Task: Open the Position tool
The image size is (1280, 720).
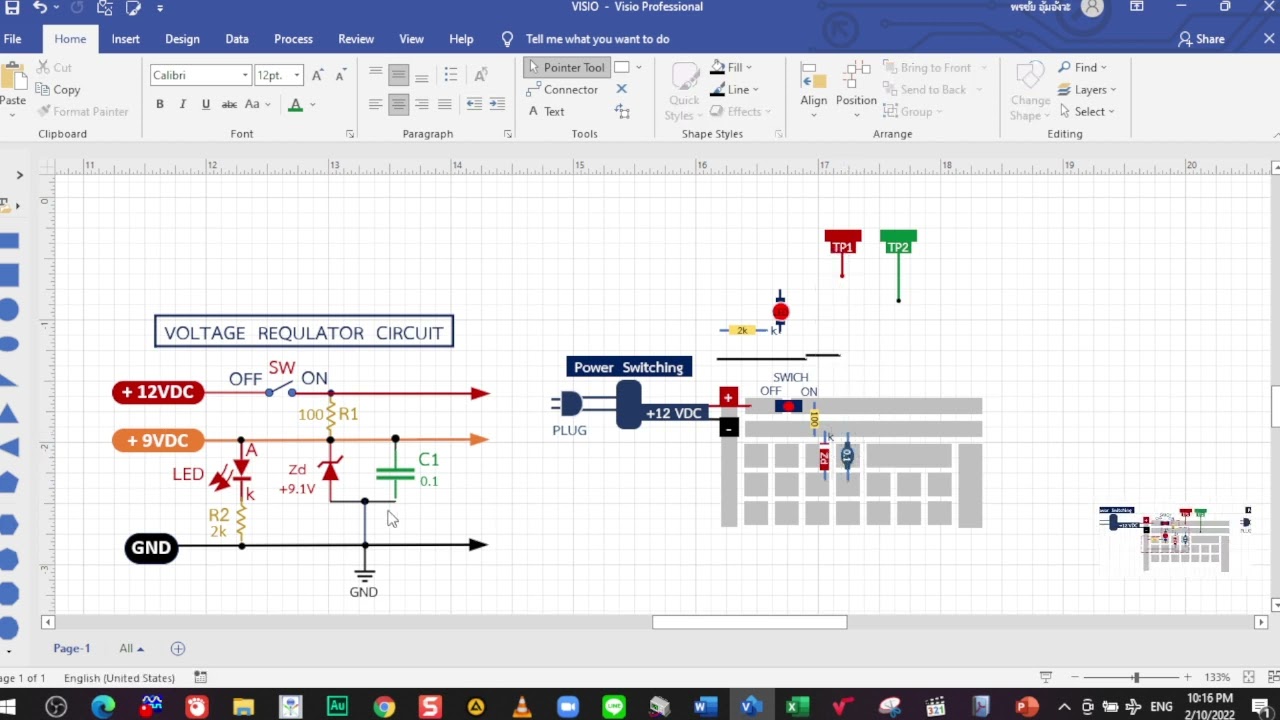Action: click(856, 87)
